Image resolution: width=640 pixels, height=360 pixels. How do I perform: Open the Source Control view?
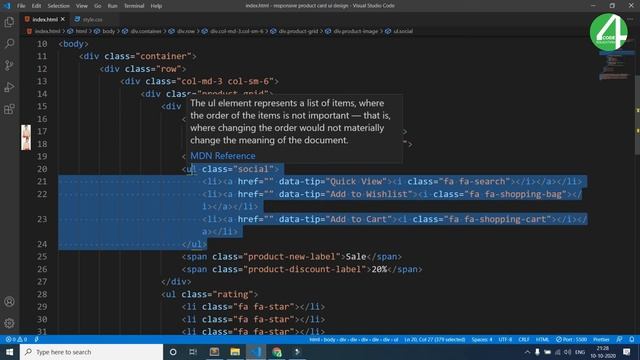(x=9, y=65)
